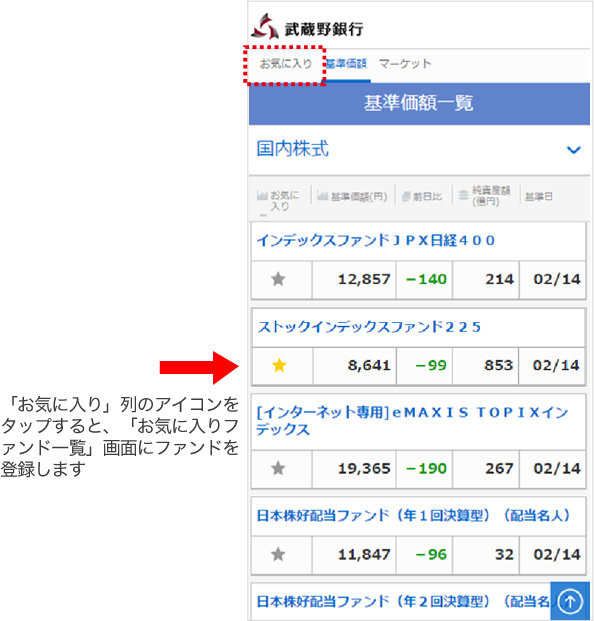
Task: Open ストックインデックスファンド225 fund link
Action: (369, 327)
